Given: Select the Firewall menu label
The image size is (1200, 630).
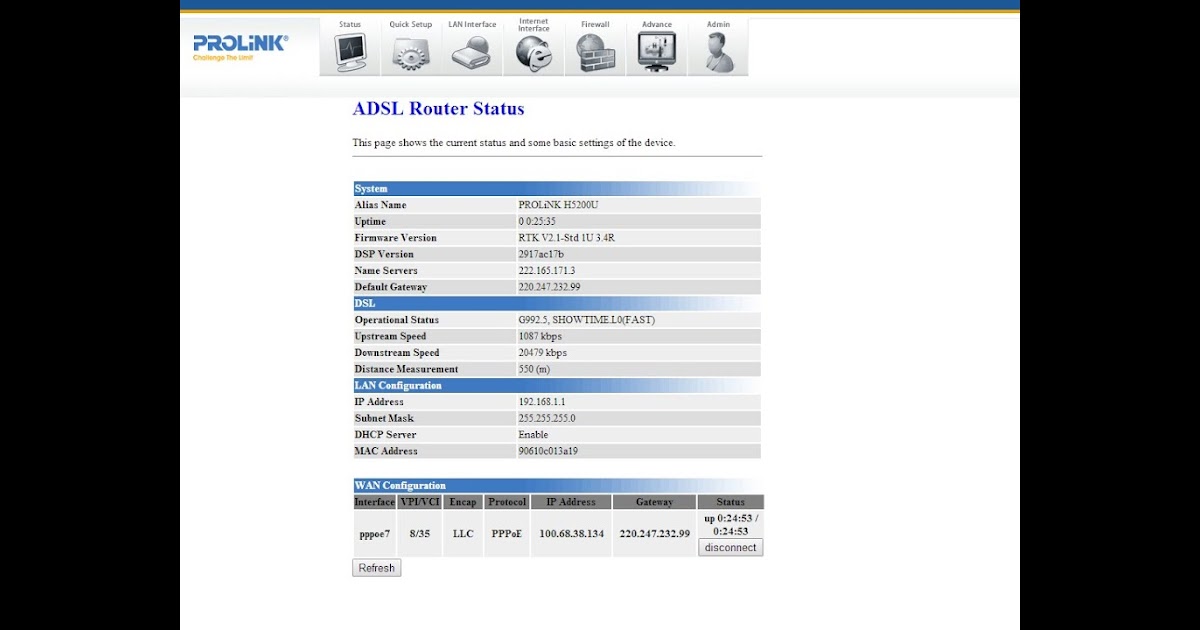Looking at the screenshot, I should 595,25.
